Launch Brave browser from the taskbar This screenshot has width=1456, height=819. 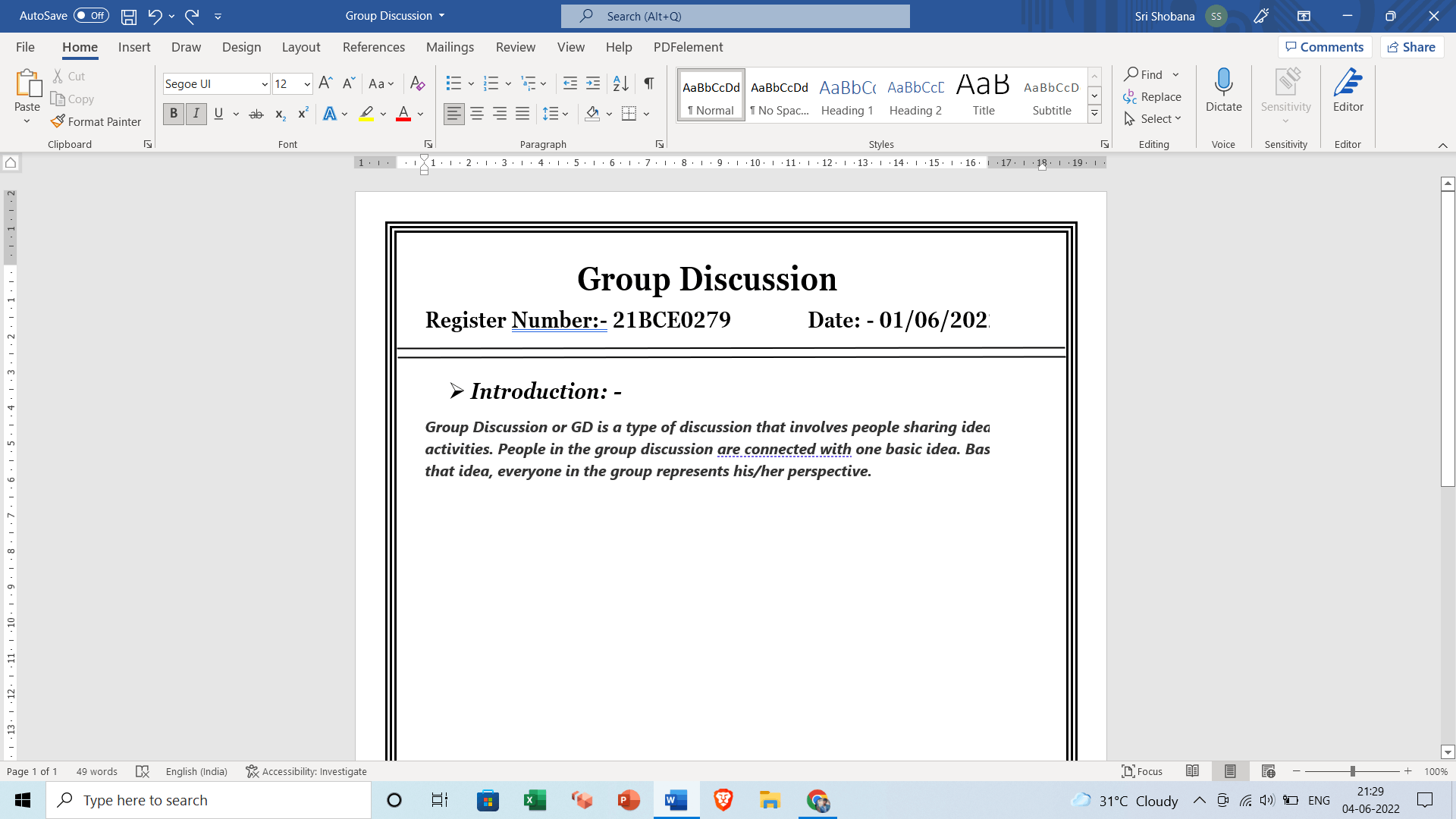pyautogui.click(x=723, y=800)
